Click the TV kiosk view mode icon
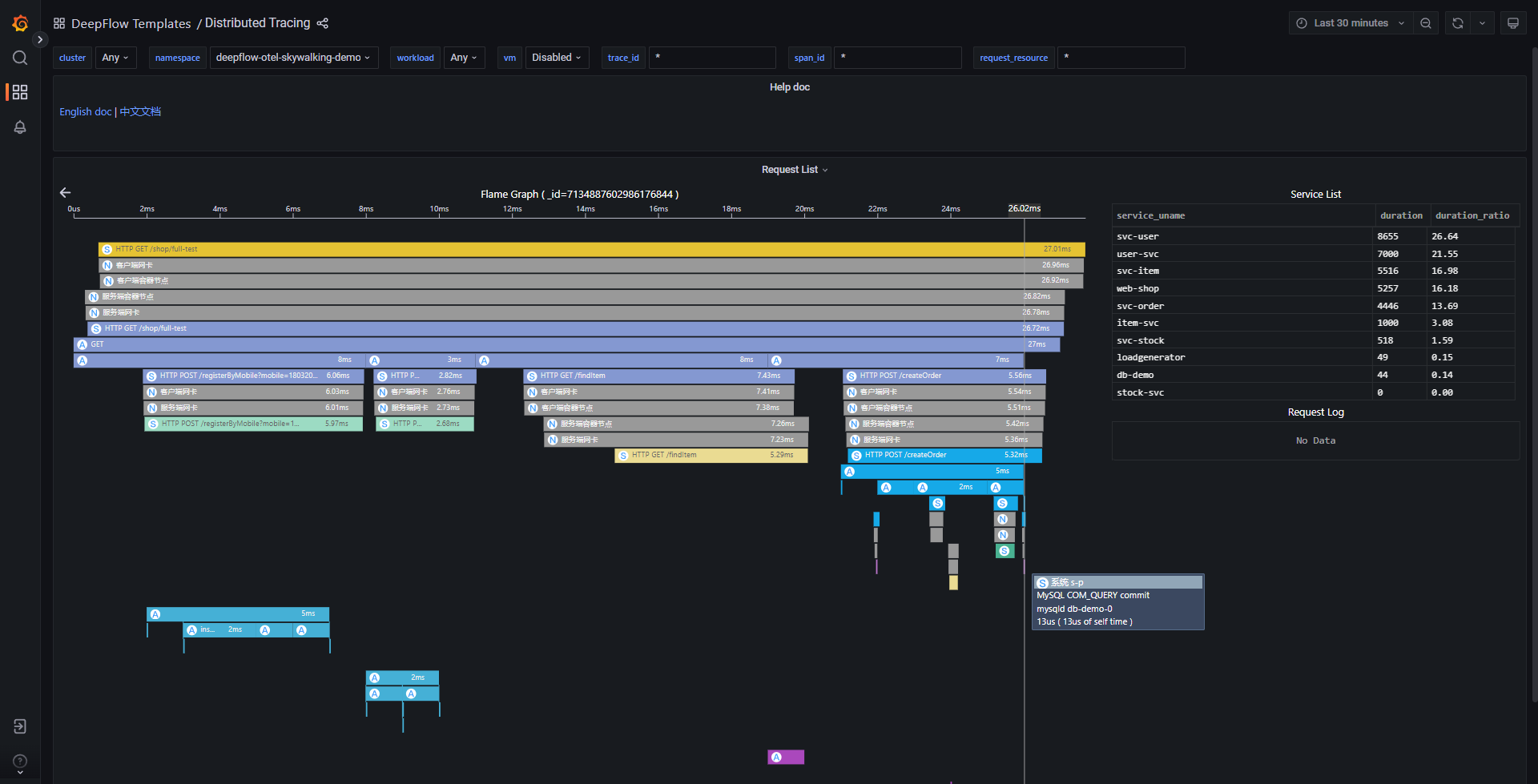1538x784 pixels. [x=1512, y=23]
